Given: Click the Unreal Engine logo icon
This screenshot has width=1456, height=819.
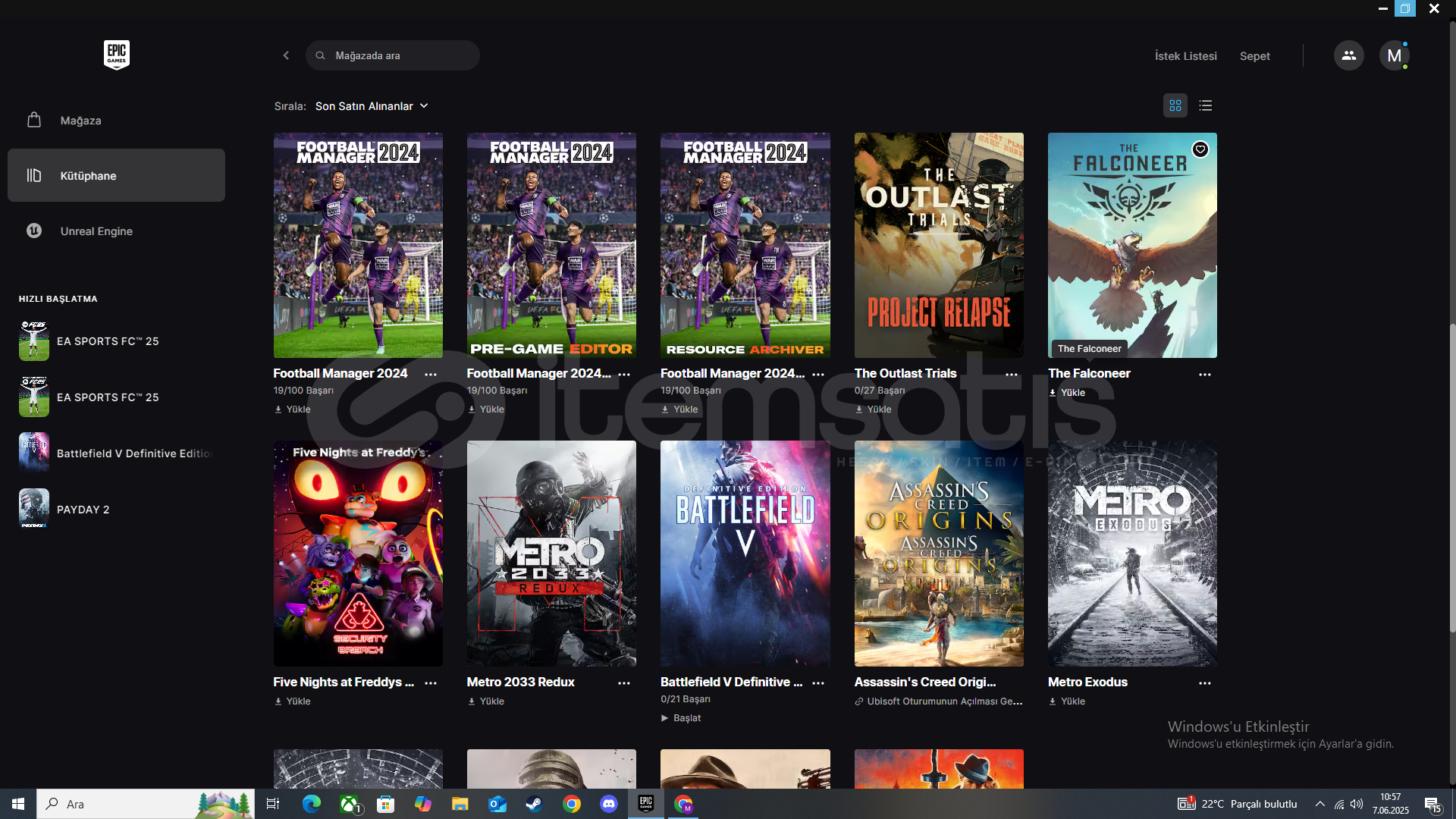Looking at the screenshot, I should pyautogui.click(x=34, y=231).
